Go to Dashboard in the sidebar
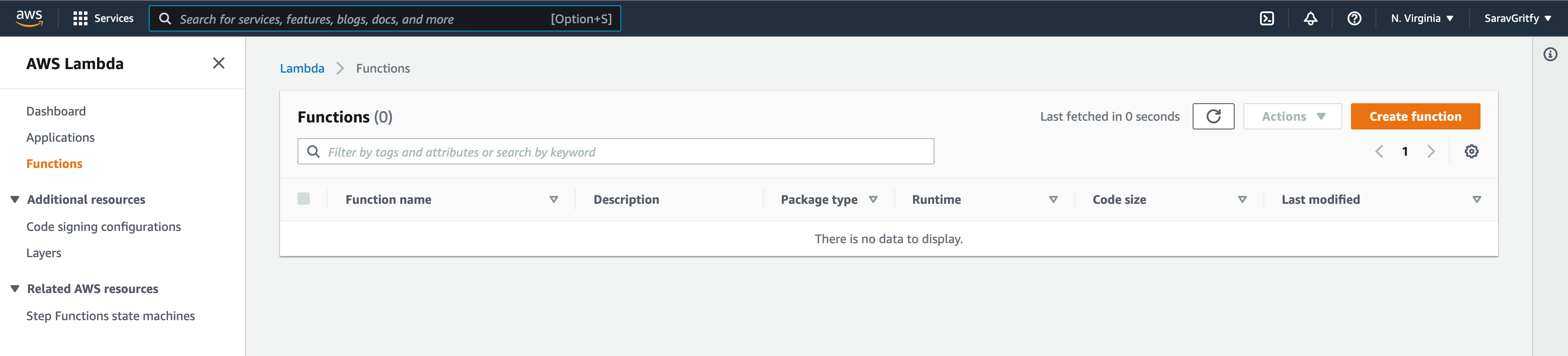1568x356 pixels. click(56, 112)
